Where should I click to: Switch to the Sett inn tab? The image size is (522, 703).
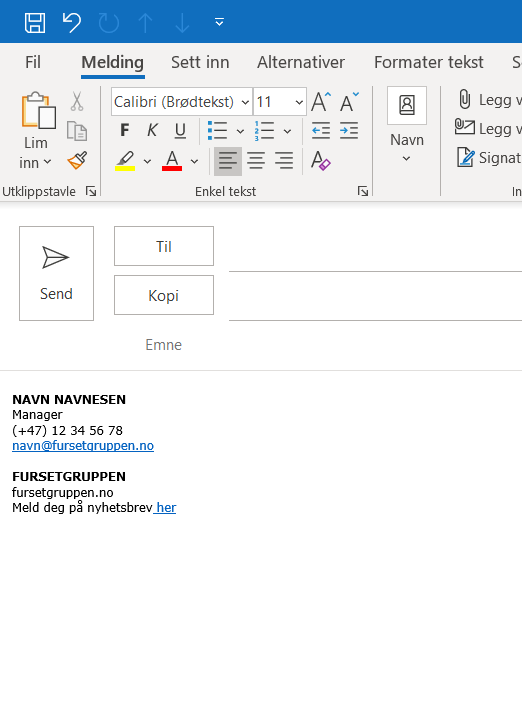[x=200, y=62]
